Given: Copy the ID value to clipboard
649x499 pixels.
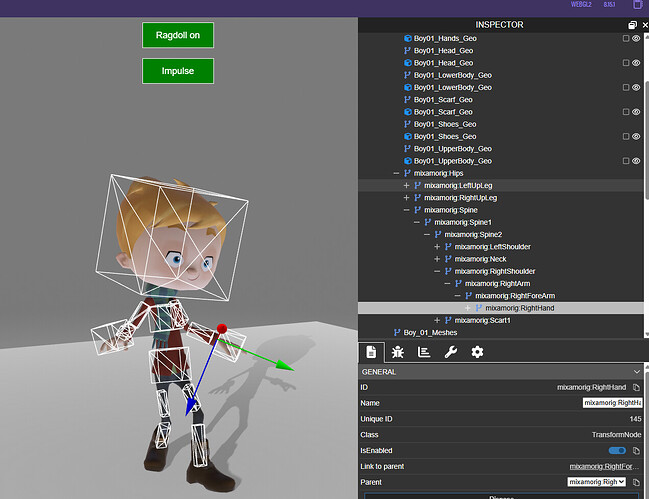Looking at the screenshot, I should pyautogui.click(x=636, y=388).
